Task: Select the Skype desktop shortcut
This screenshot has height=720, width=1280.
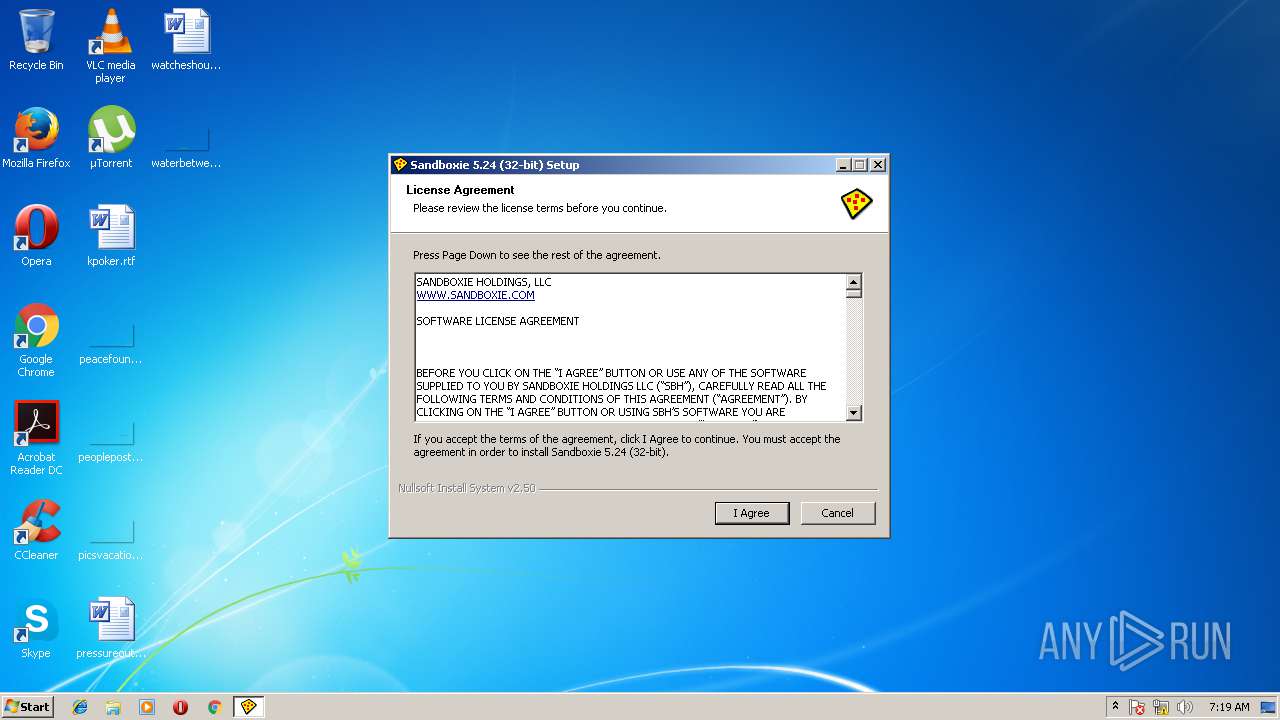Action: [36, 628]
